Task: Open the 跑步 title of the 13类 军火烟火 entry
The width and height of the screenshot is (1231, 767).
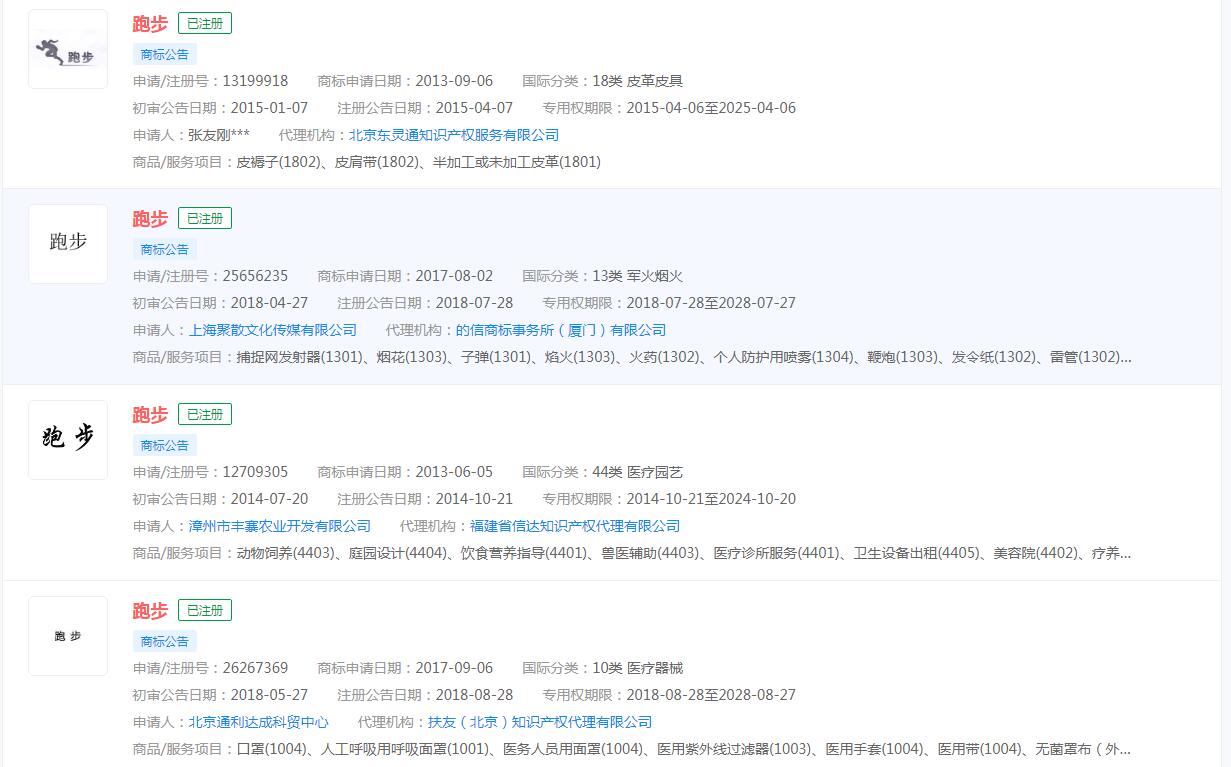Action: [150, 218]
